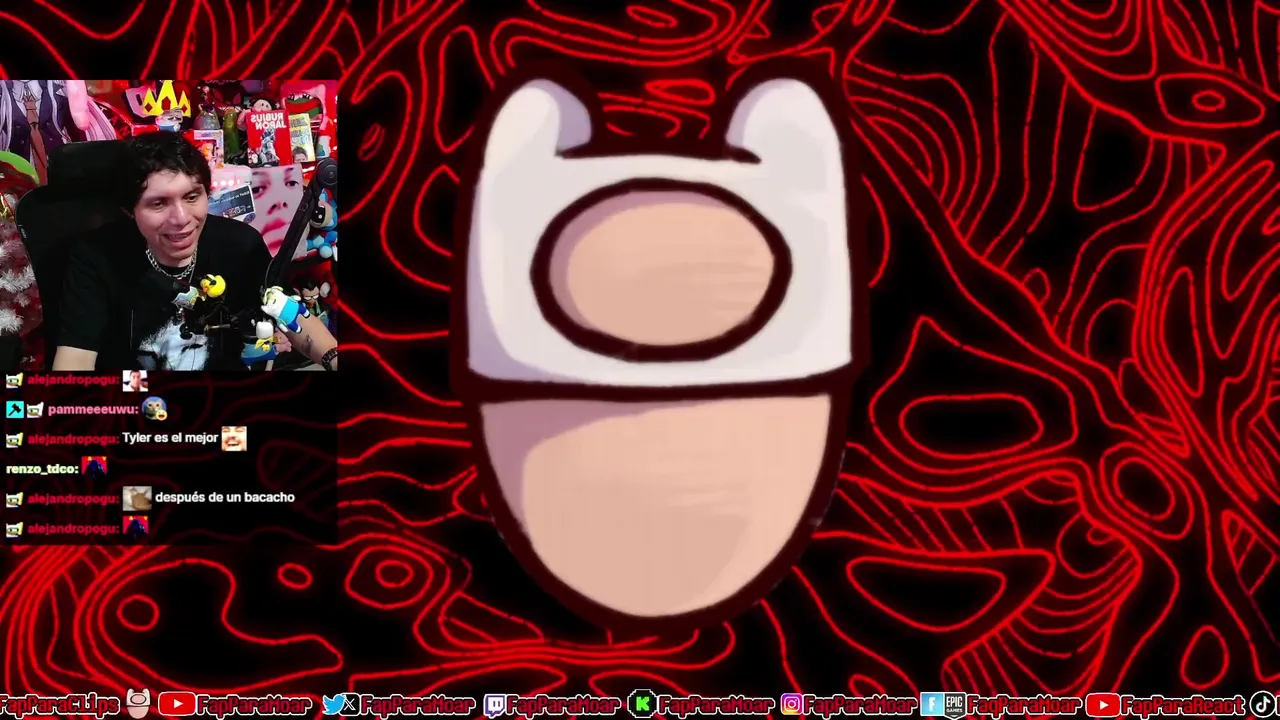
Task: Click username 'renzo_tdco' in chat
Action: pyautogui.click(x=42, y=469)
